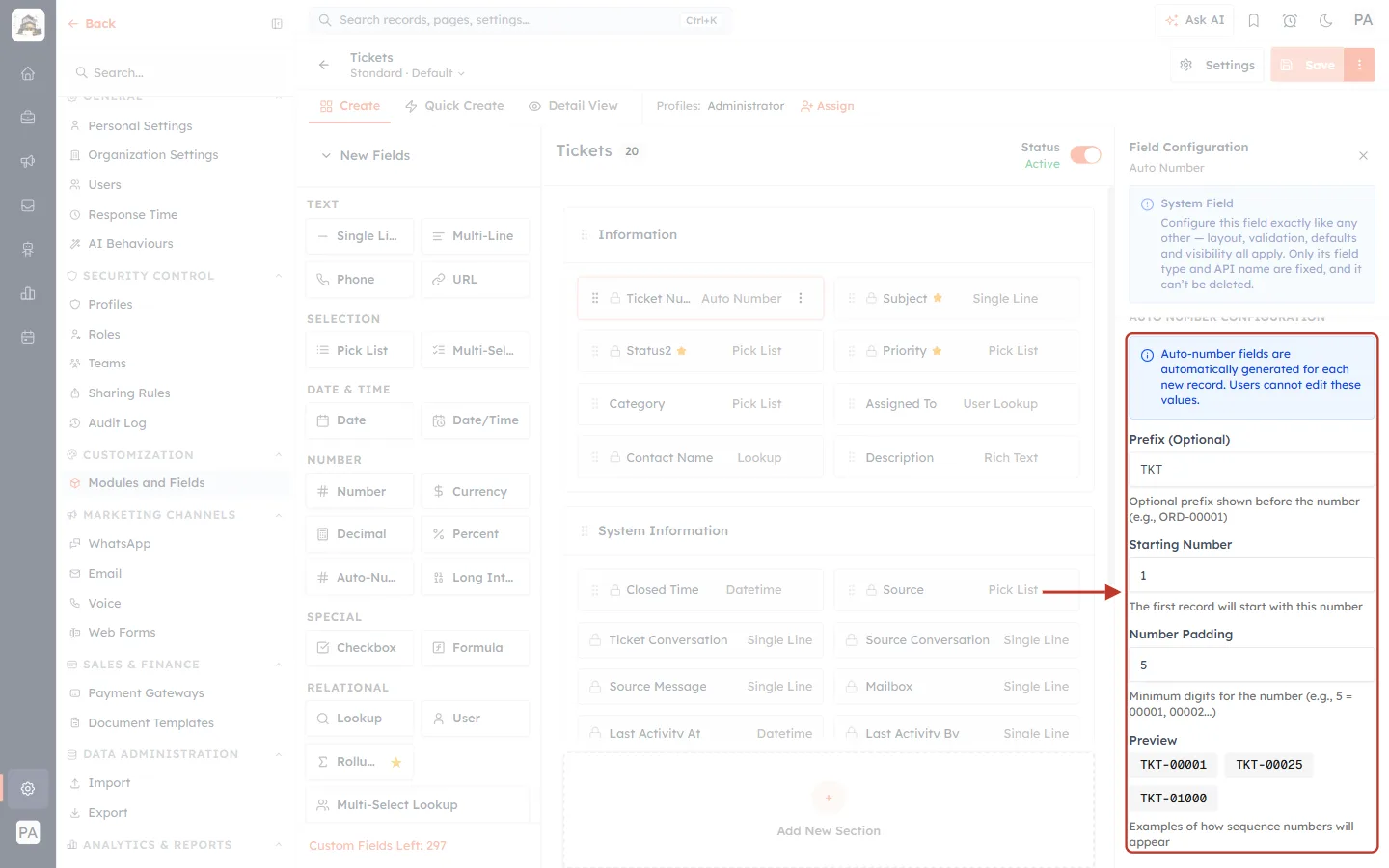Click the sidebar collapse icon next to Back
The image size is (1389, 868).
[277, 24]
